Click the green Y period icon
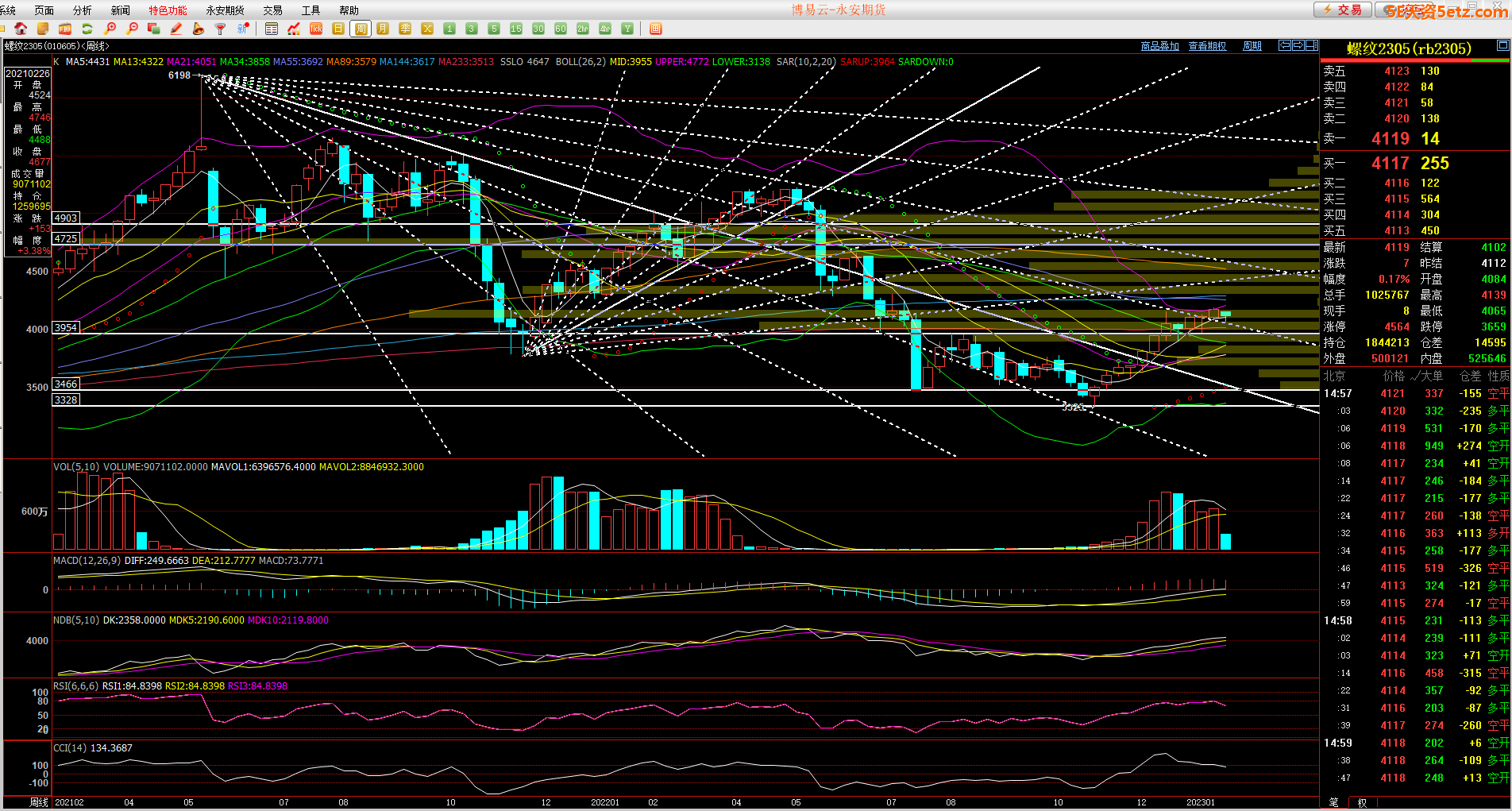This screenshot has width=1512, height=811. 627,29
